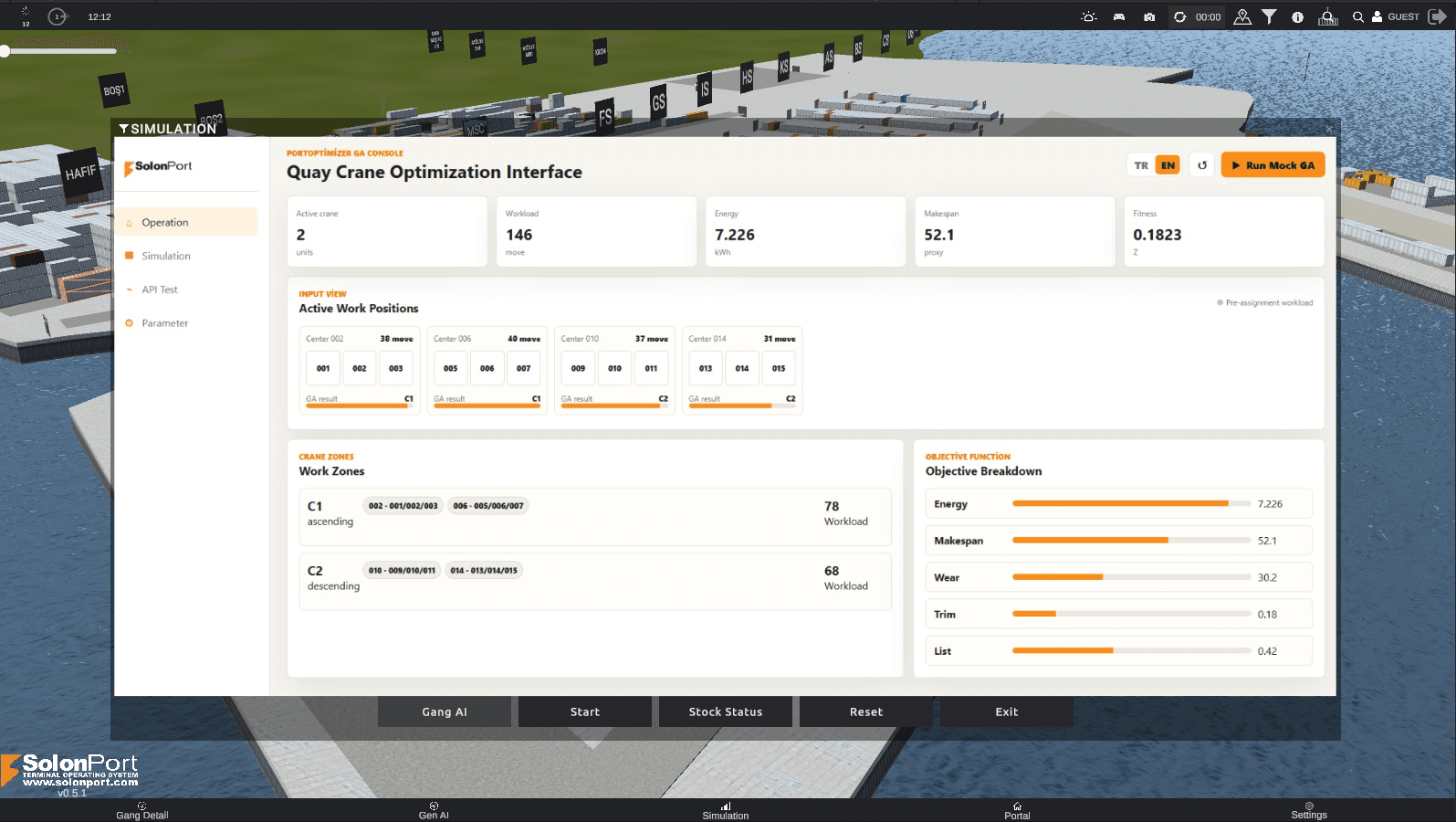Click the 006 - 005/006/007 zone chip
Screen dimensions: 1456x822
[488, 505]
